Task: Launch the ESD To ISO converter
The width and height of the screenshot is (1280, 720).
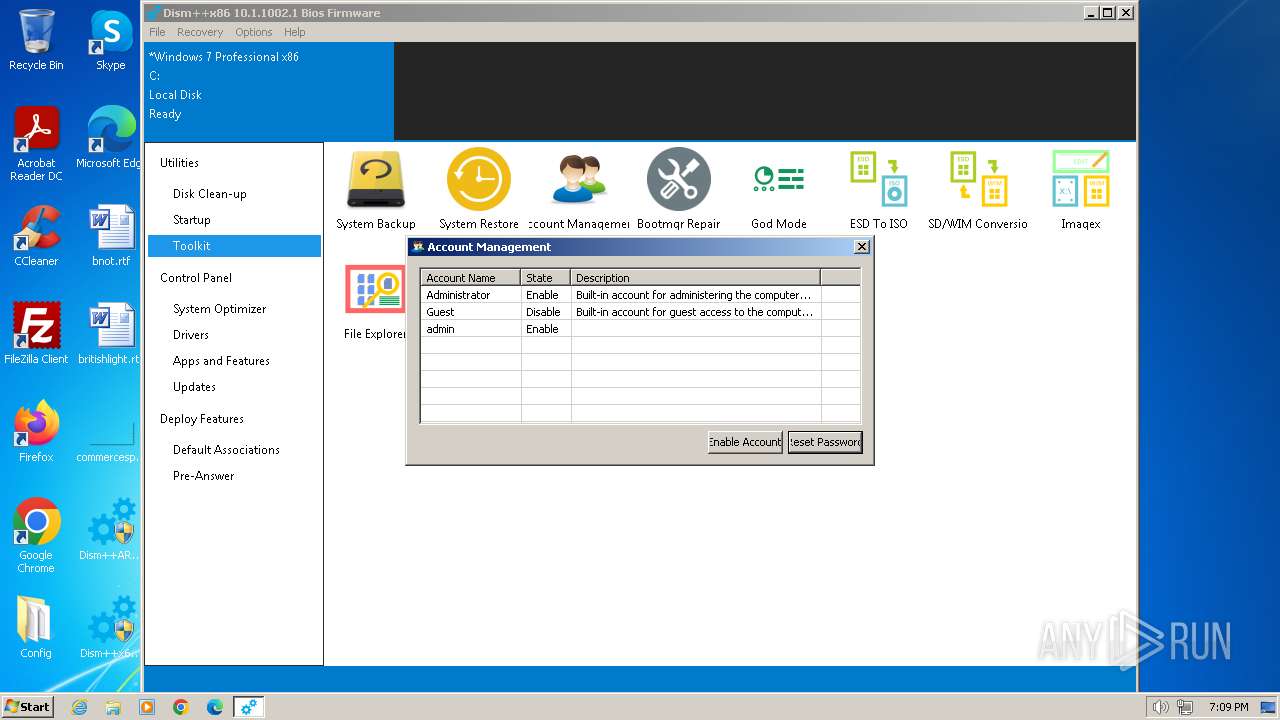Action: pos(879,189)
